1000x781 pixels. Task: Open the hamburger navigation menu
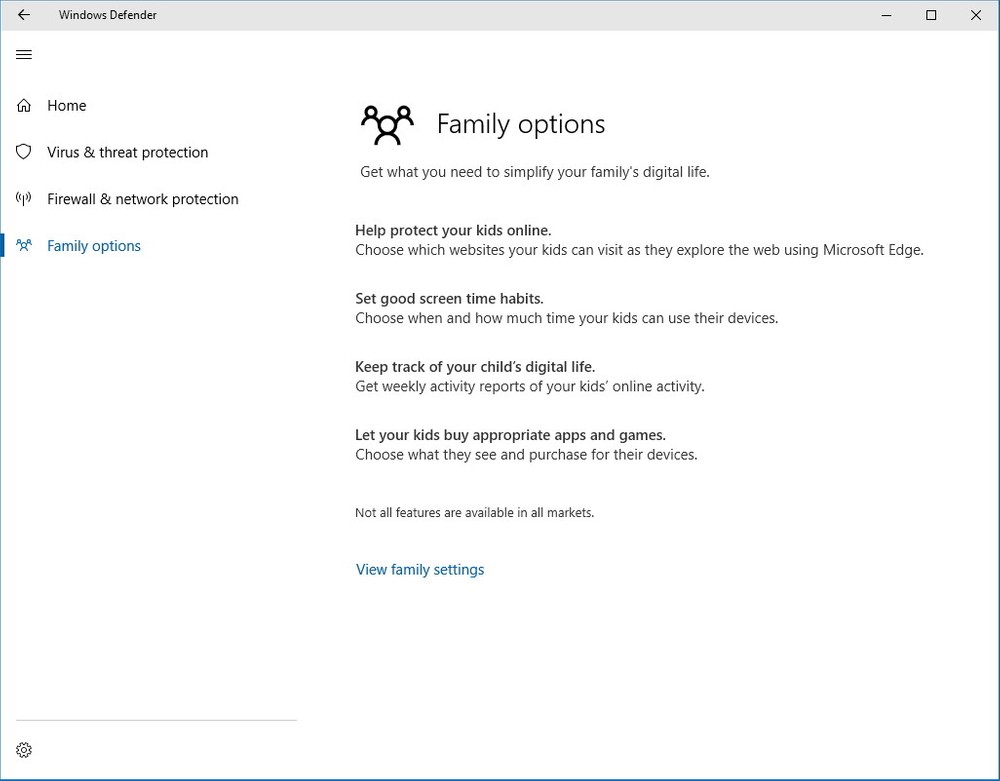[24, 55]
